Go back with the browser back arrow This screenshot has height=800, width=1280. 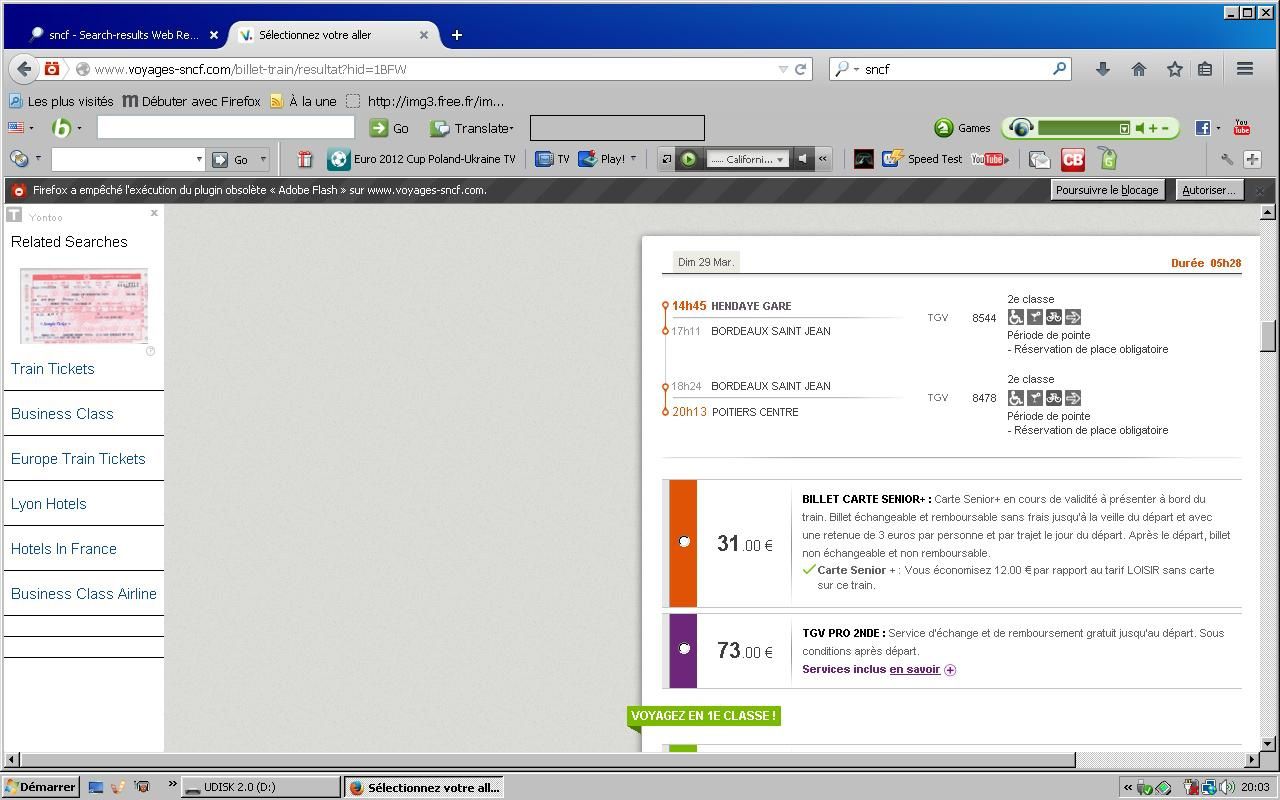tap(24, 69)
